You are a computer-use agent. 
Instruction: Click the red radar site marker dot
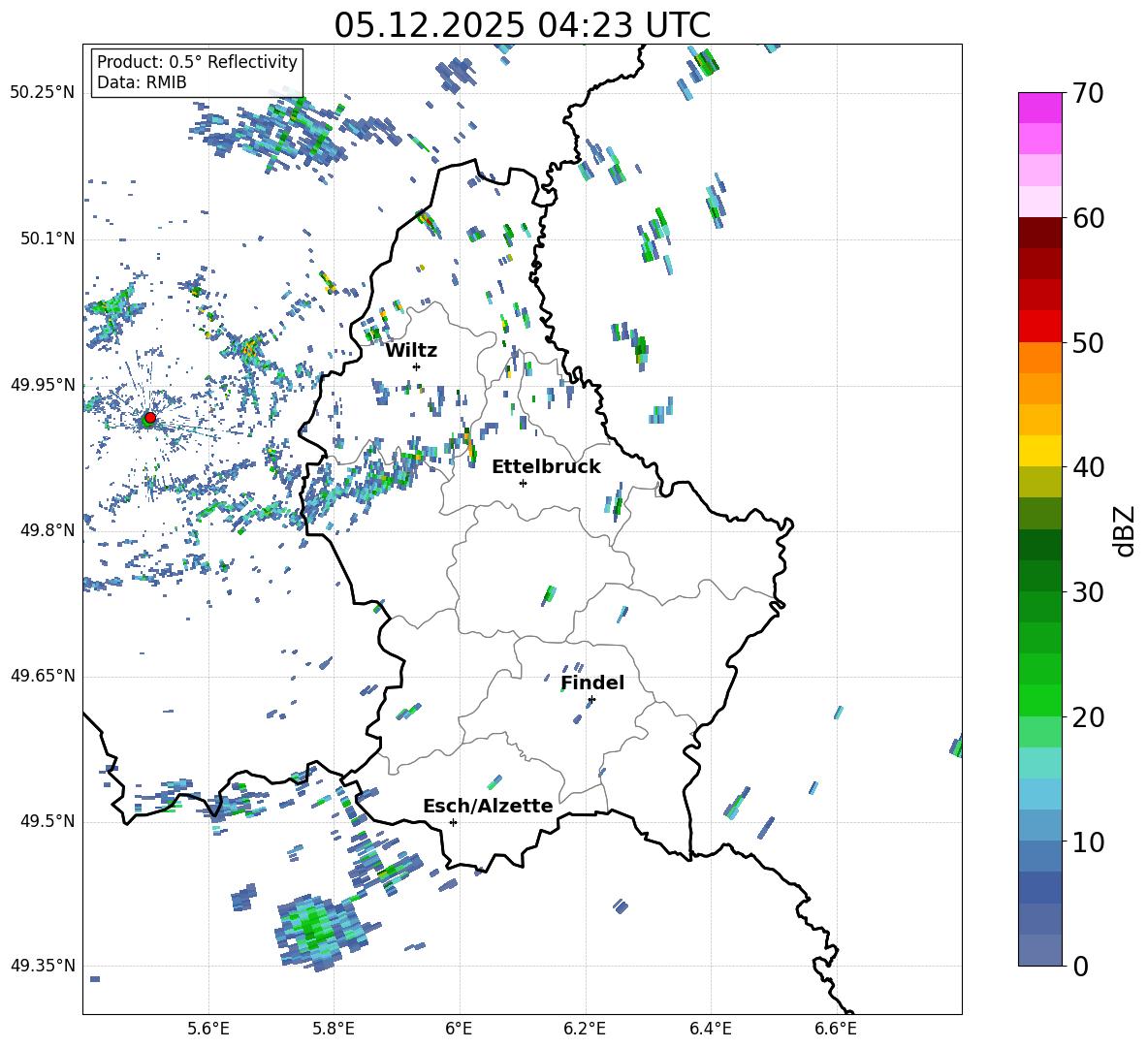149,418
